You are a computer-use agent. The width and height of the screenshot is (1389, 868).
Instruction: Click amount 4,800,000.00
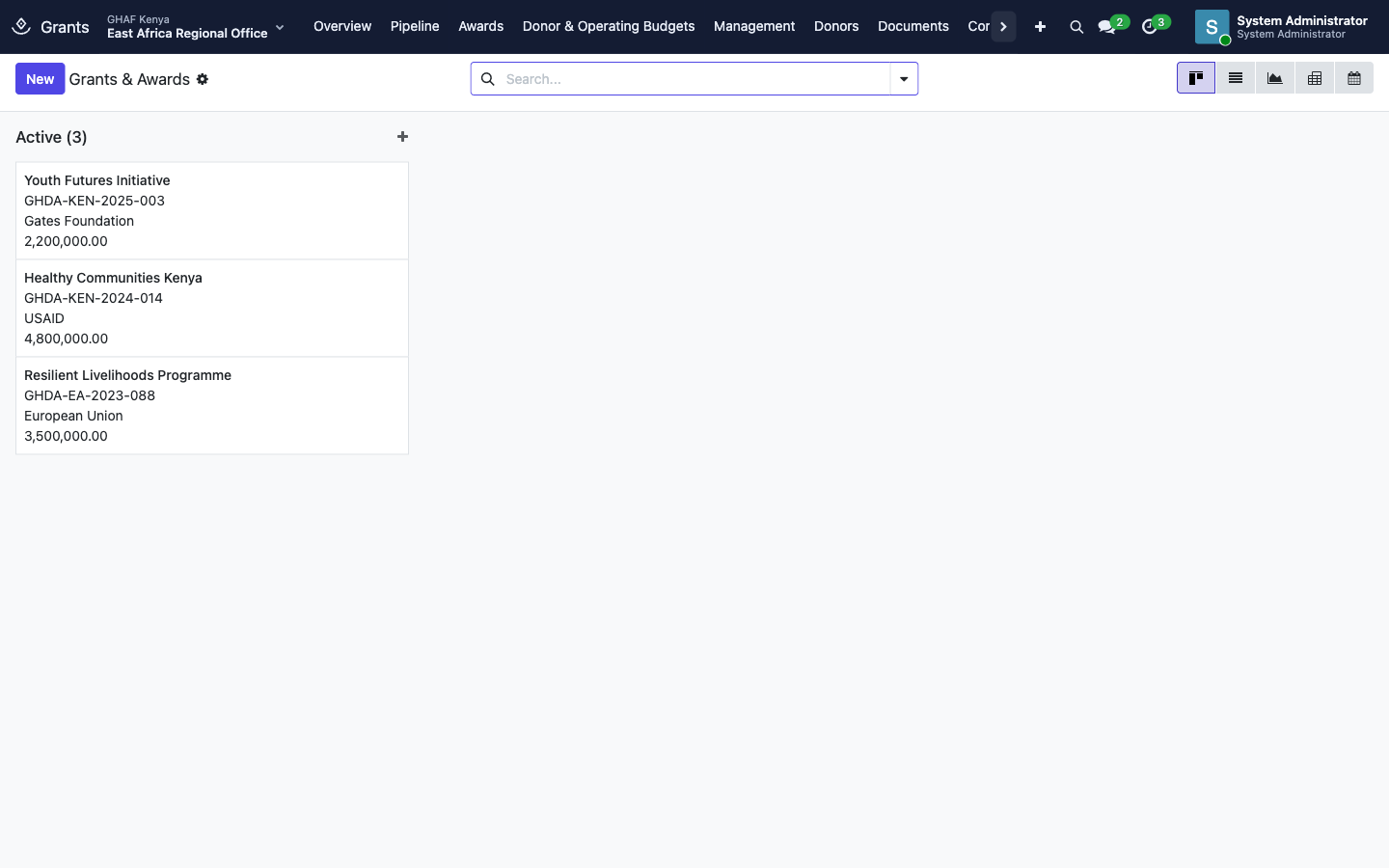coord(66,339)
